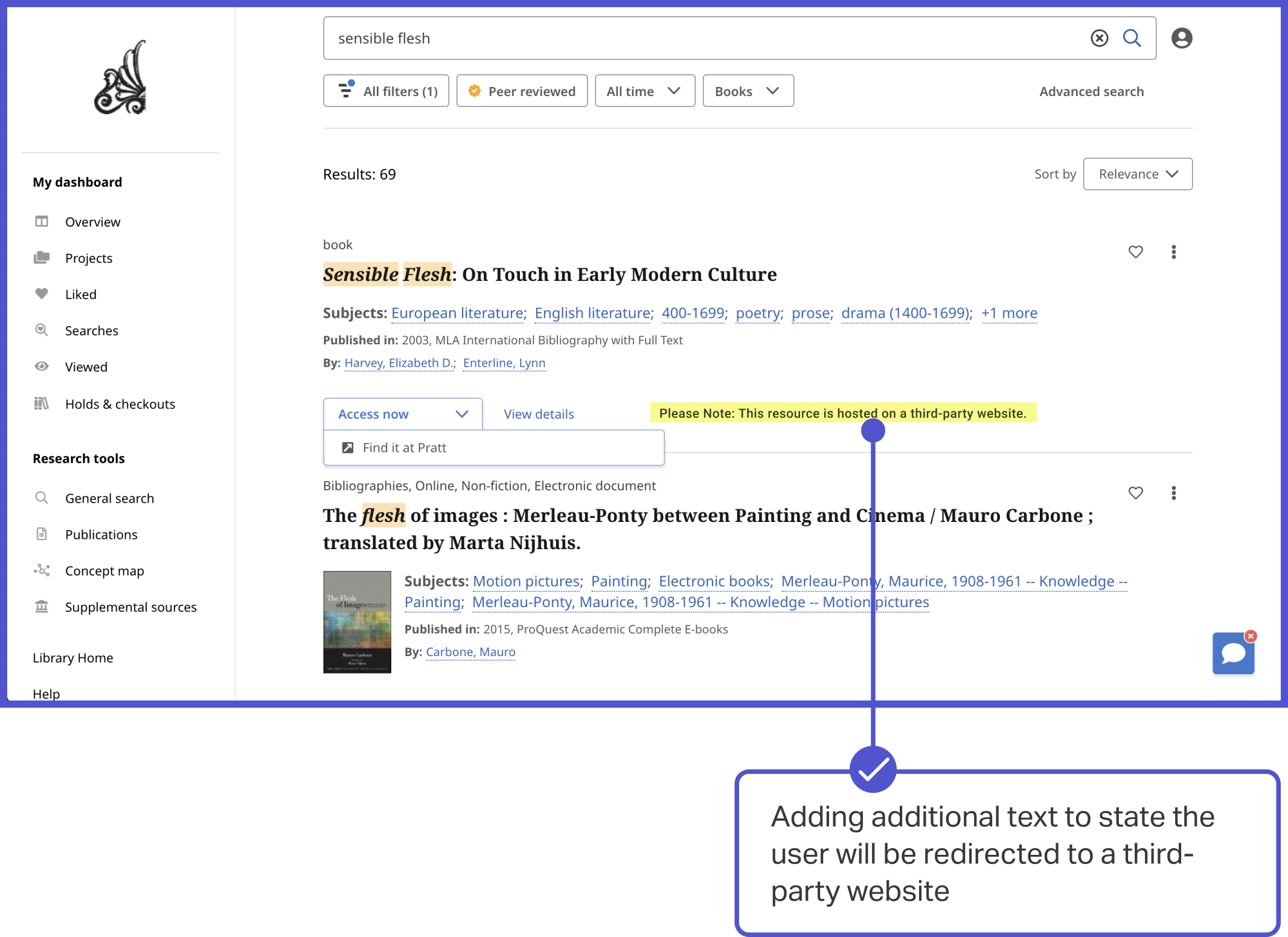Open the Sort by Relevance dropdown

click(x=1137, y=174)
